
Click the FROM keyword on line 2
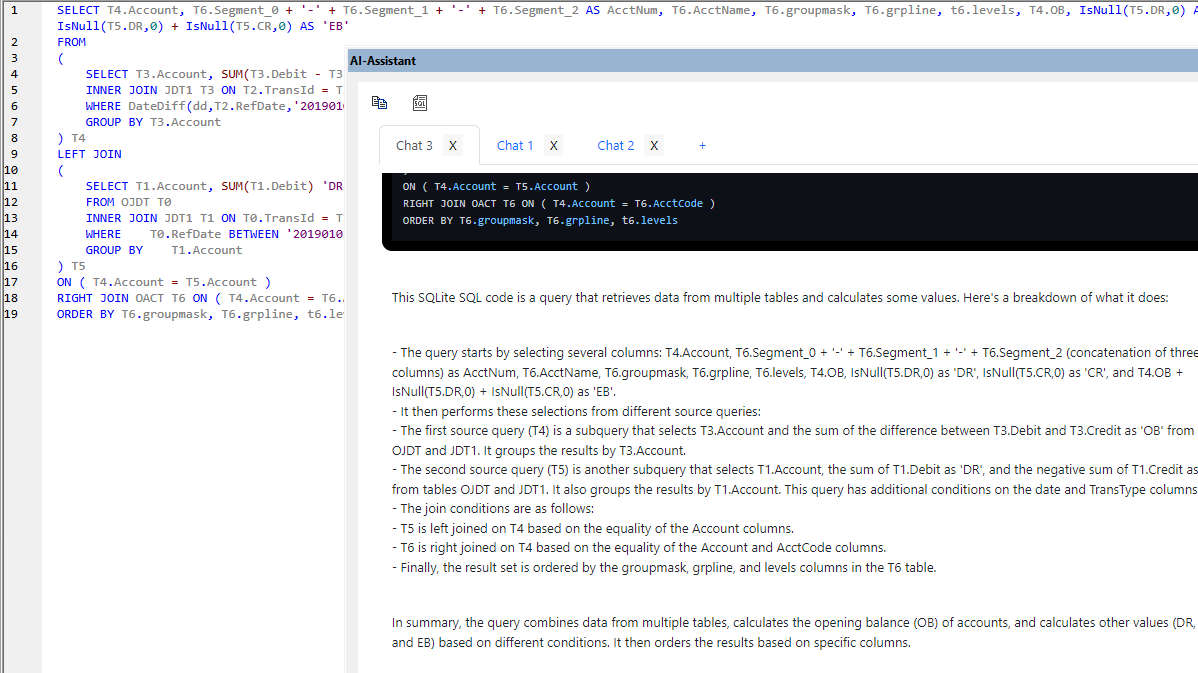click(x=72, y=42)
